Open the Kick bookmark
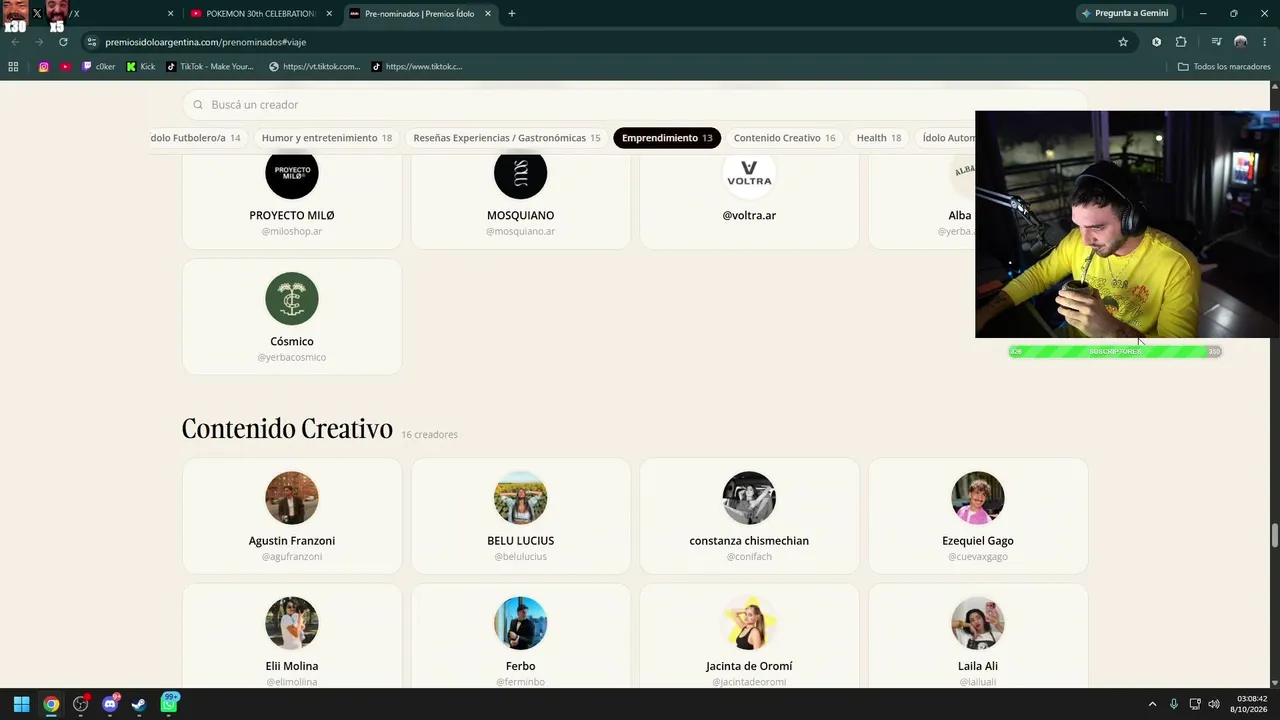1280x720 pixels. [x=141, y=67]
